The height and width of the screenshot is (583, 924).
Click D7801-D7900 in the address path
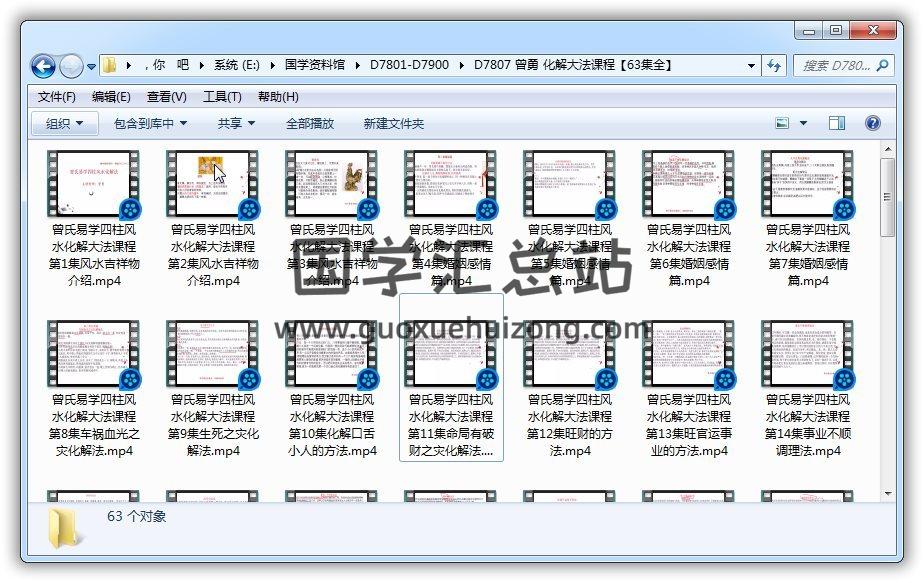coord(410,65)
